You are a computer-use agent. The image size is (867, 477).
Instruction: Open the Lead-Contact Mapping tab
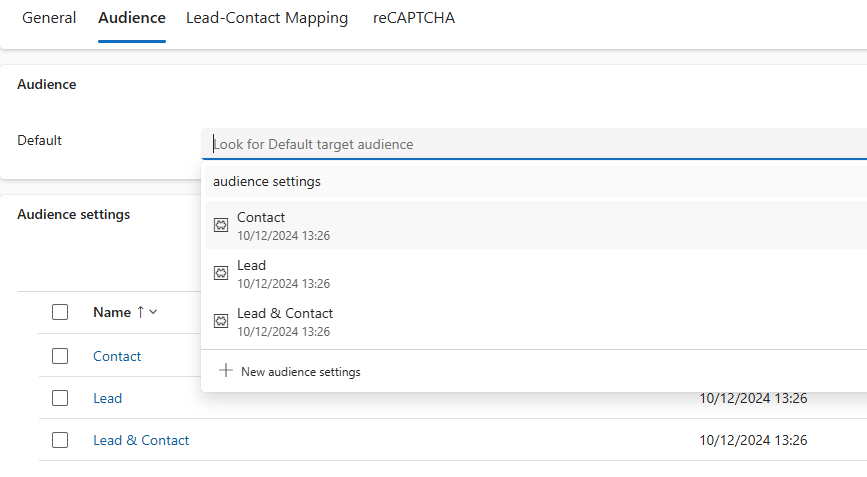point(267,18)
